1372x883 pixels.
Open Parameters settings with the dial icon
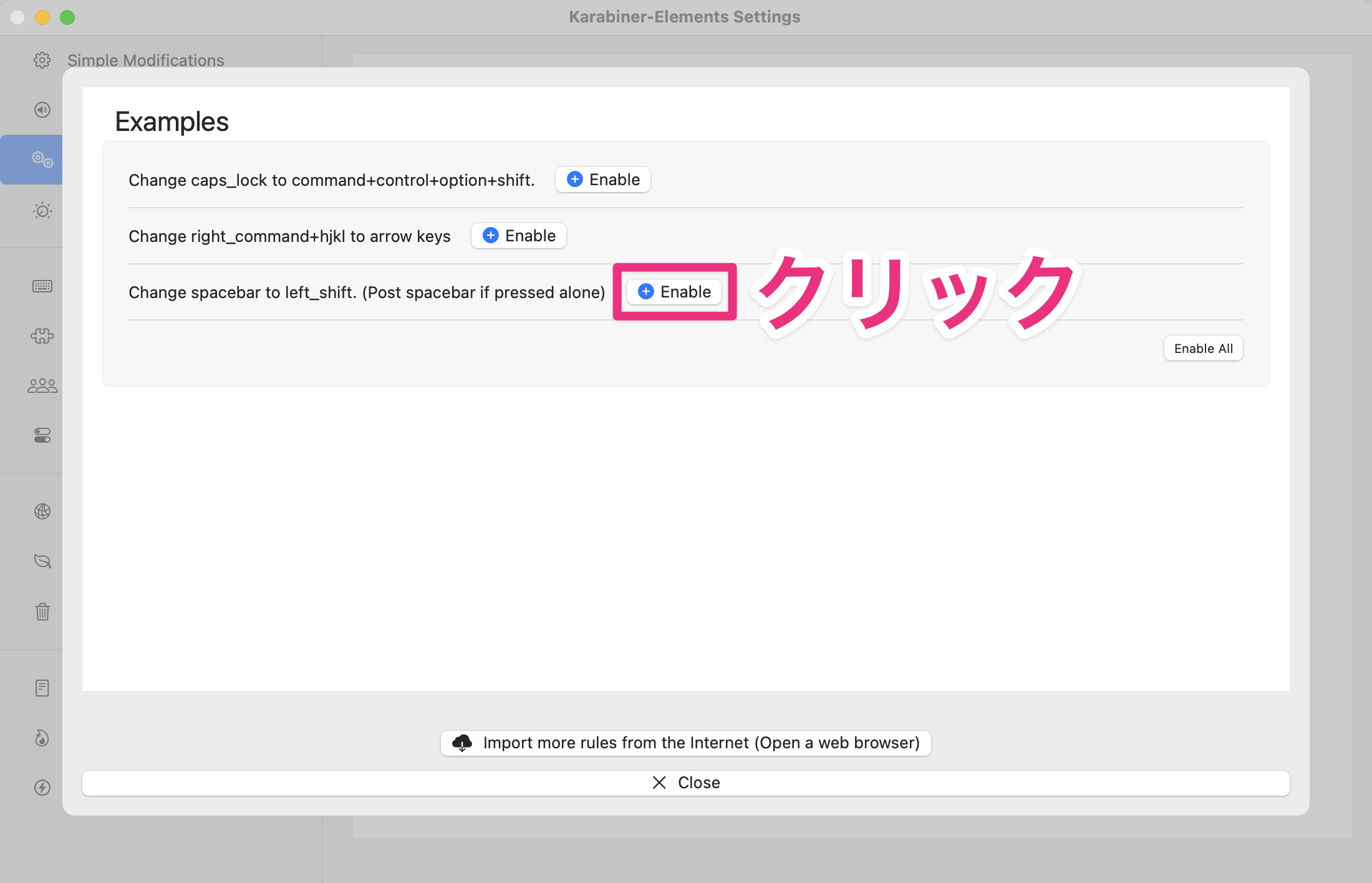[x=42, y=211]
